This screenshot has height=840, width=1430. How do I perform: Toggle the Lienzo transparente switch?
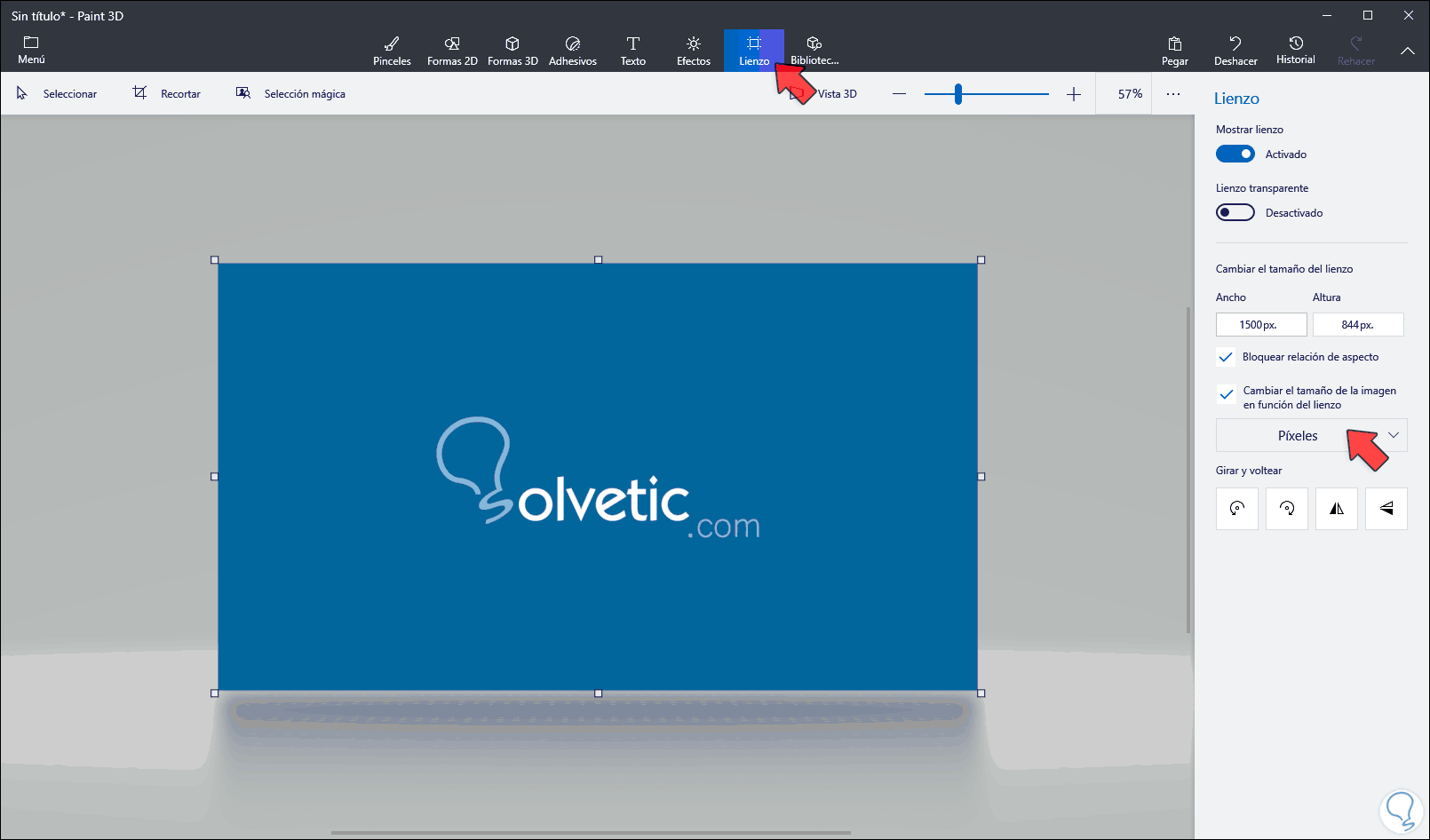pos(1235,212)
